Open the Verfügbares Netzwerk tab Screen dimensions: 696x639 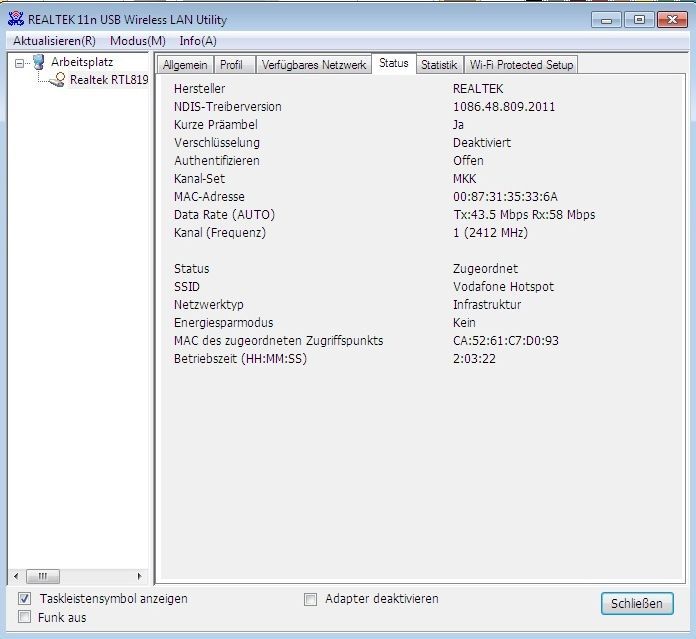(314, 65)
